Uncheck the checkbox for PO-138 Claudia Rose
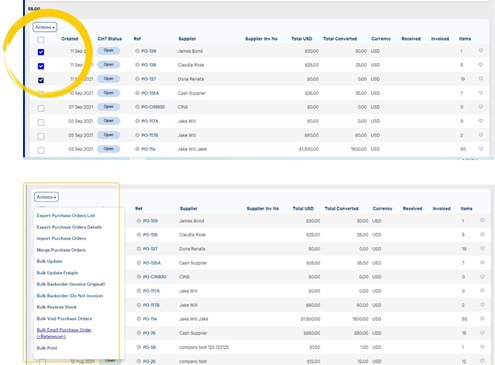This screenshot has width=495, height=365. pos(41,66)
